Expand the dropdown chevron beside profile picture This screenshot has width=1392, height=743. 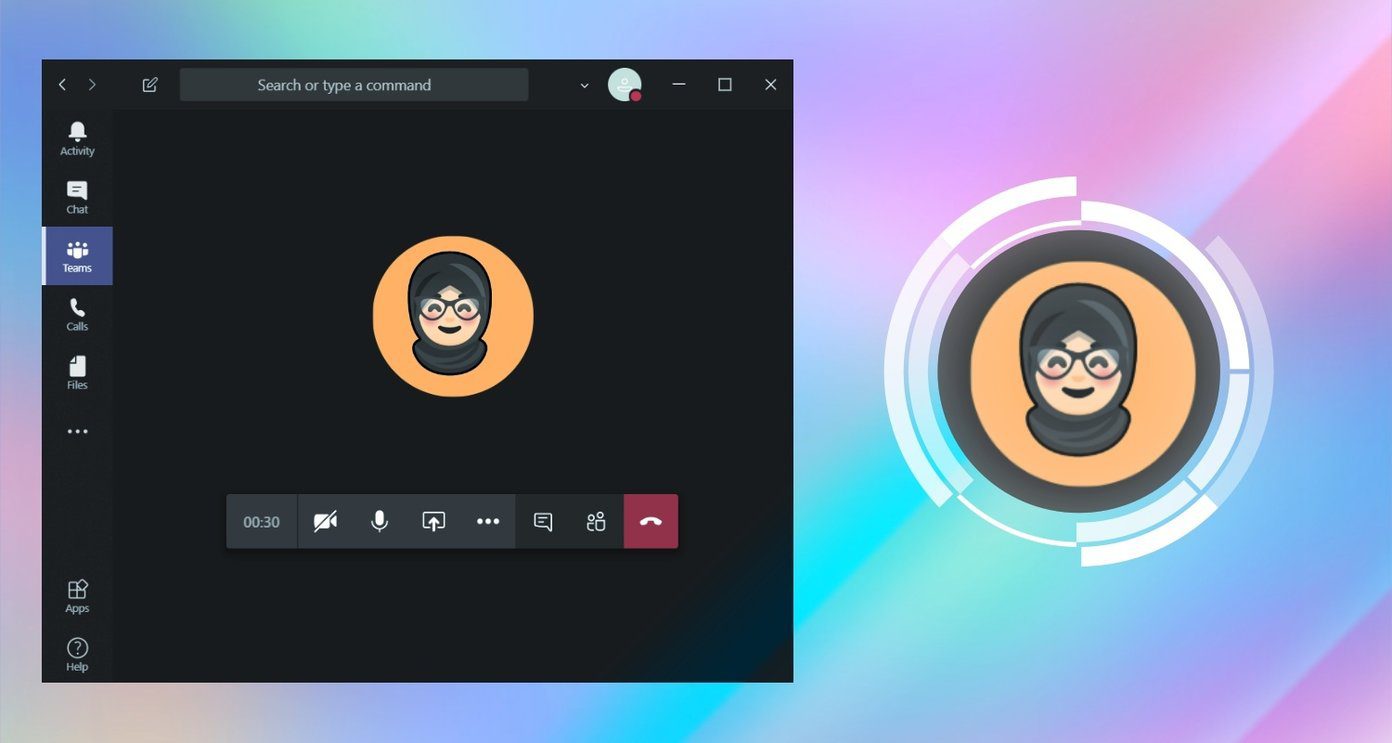[585, 85]
